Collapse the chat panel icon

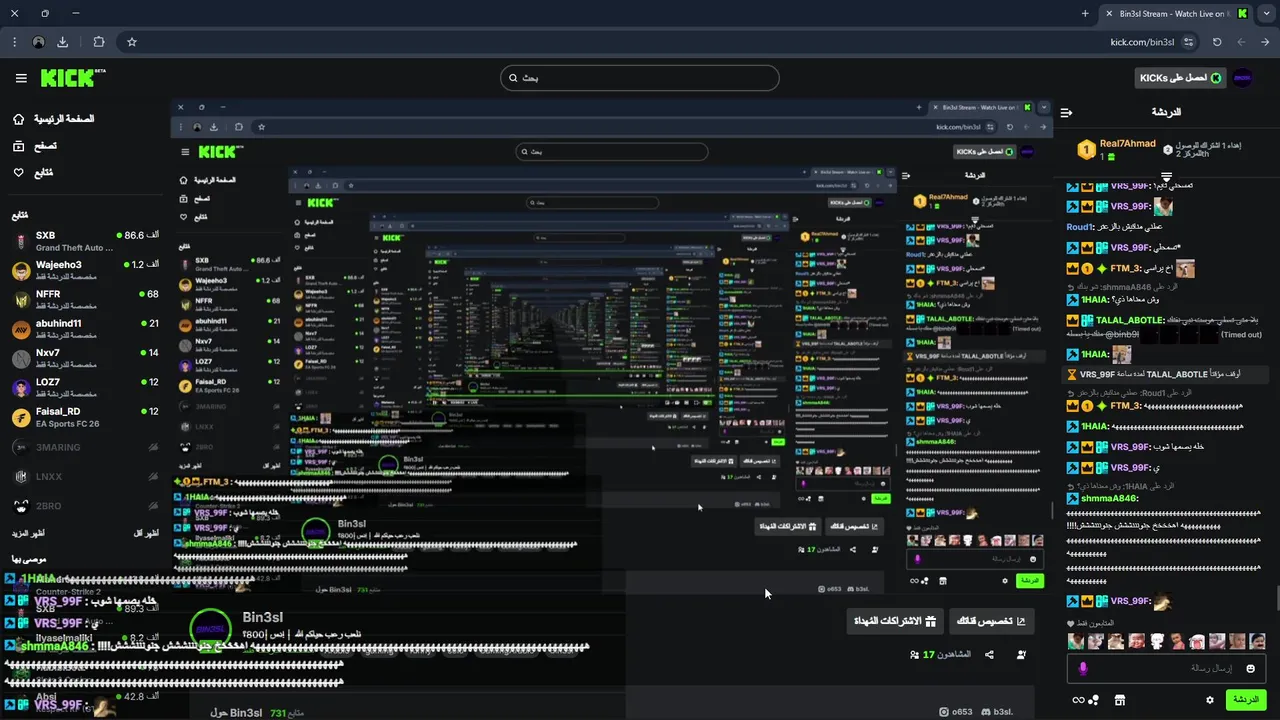(x=1066, y=112)
